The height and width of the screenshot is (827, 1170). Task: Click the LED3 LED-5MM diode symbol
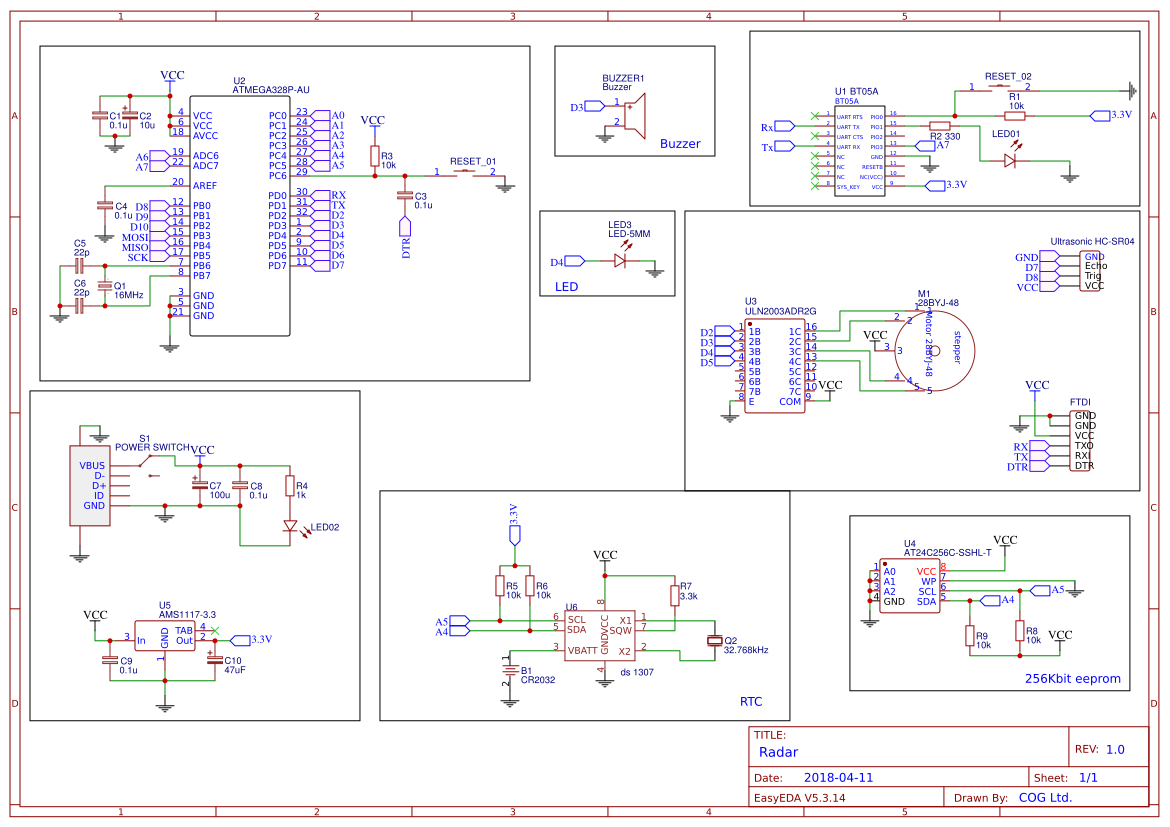click(x=621, y=260)
